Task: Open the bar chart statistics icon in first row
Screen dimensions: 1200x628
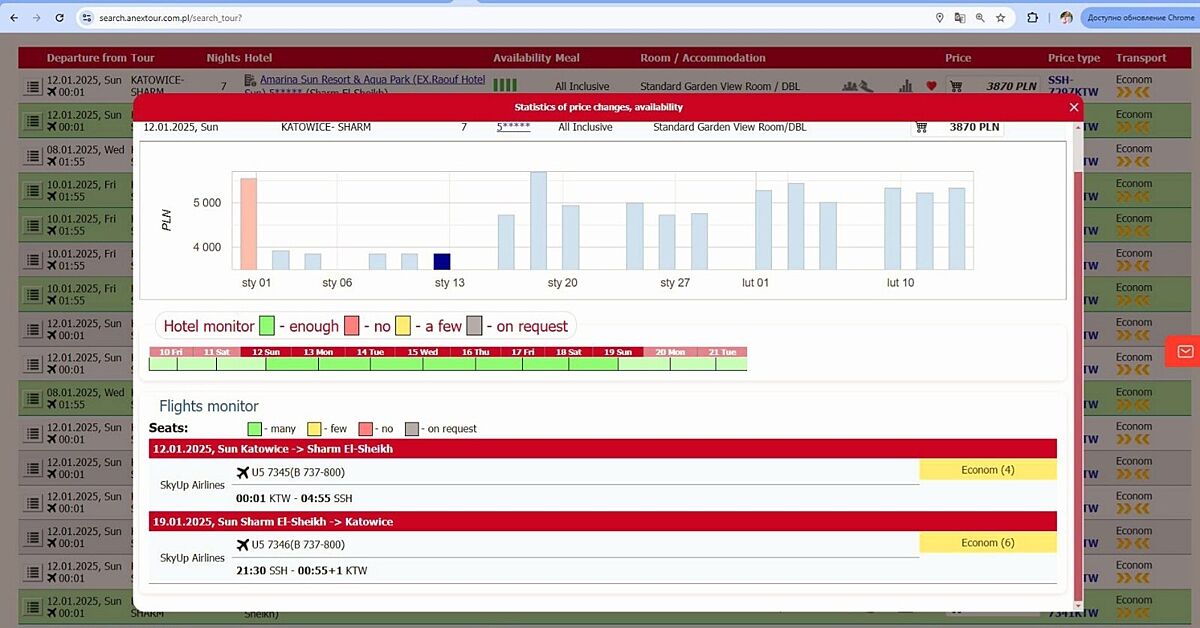Action: [906, 87]
